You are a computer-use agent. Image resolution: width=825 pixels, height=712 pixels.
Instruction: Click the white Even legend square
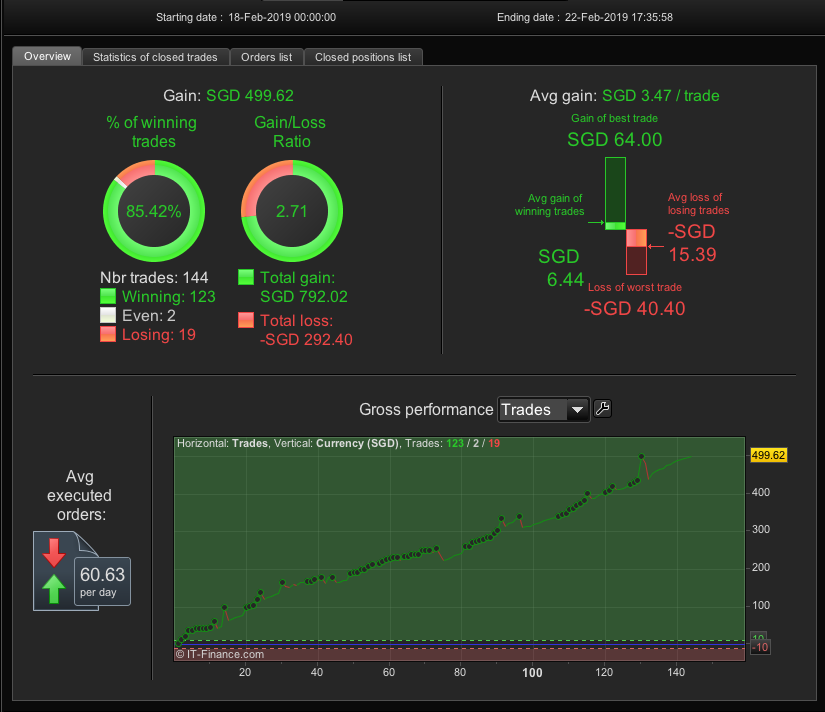pos(108,315)
